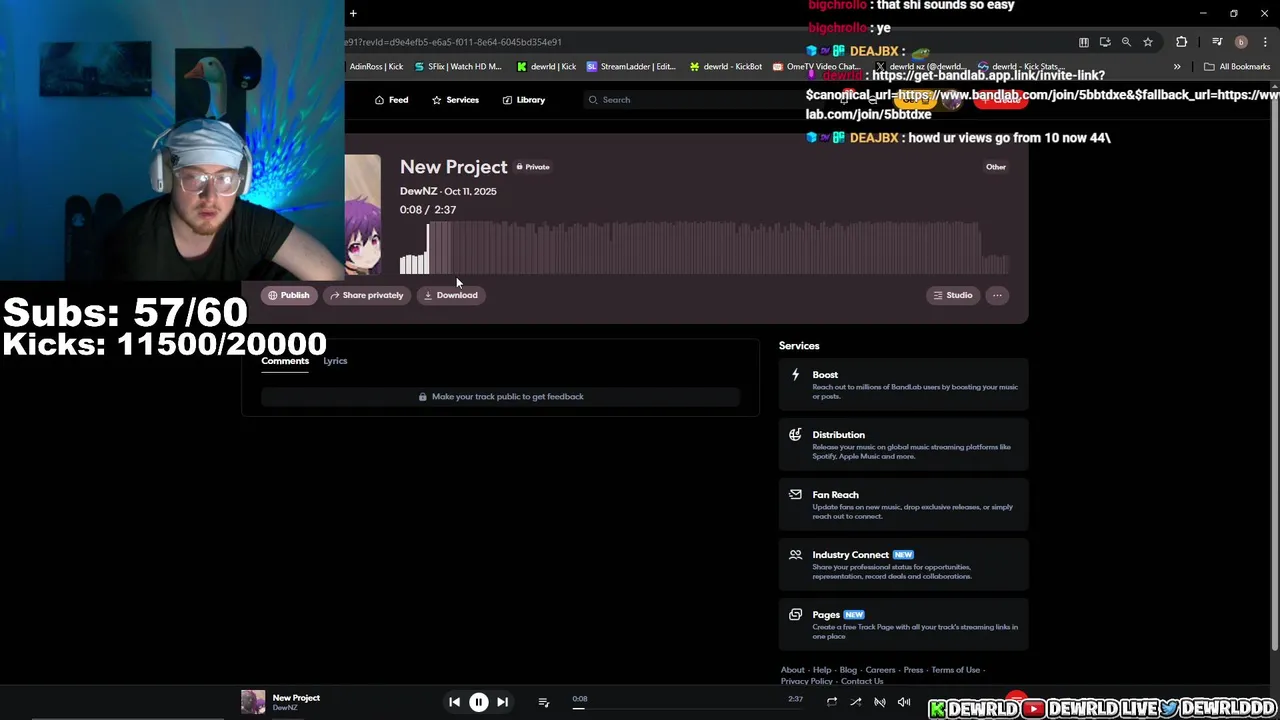
Task: Click the volume speaker icon in player
Action: 904,702
